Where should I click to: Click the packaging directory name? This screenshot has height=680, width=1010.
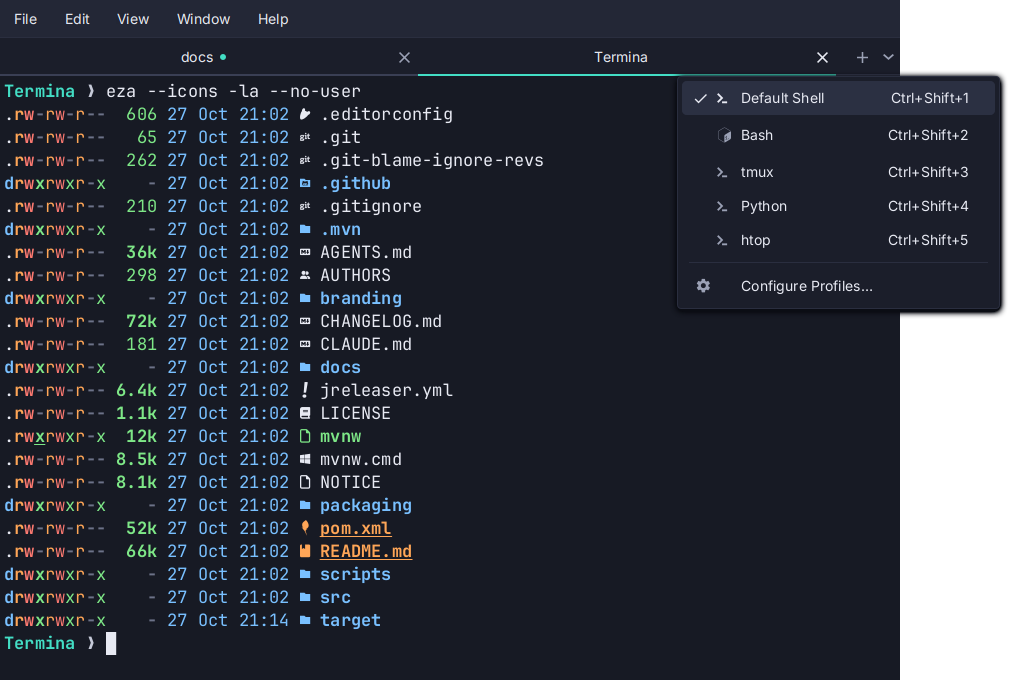366,505
